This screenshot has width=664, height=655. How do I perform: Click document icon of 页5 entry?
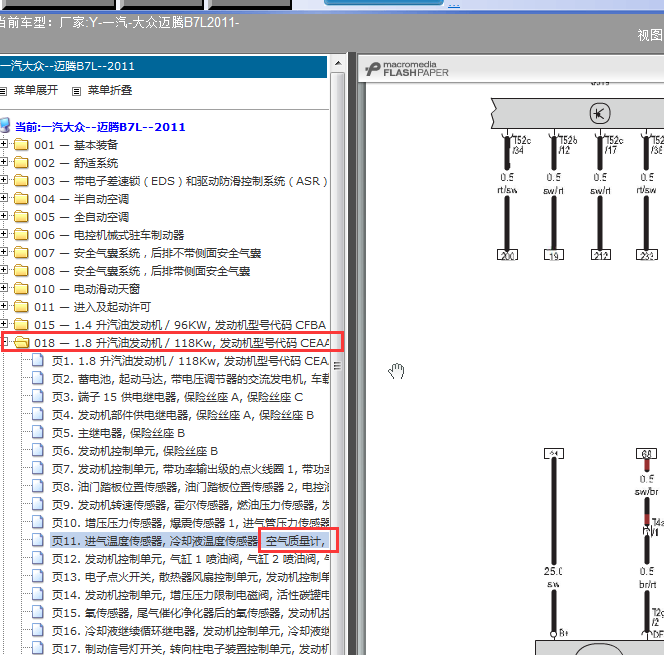click(38, 432)
